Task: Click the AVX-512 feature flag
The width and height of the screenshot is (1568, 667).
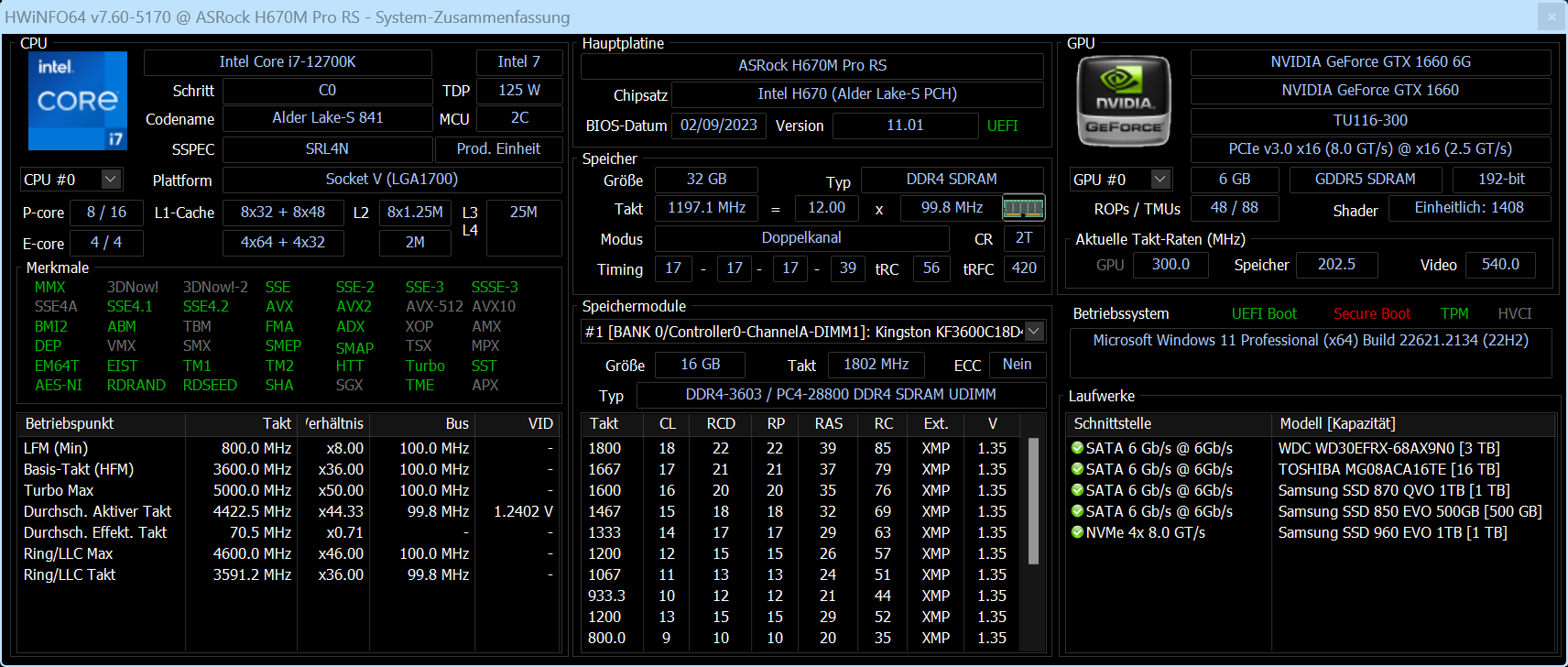Action: pyautogui.click(x=434, y=307)
